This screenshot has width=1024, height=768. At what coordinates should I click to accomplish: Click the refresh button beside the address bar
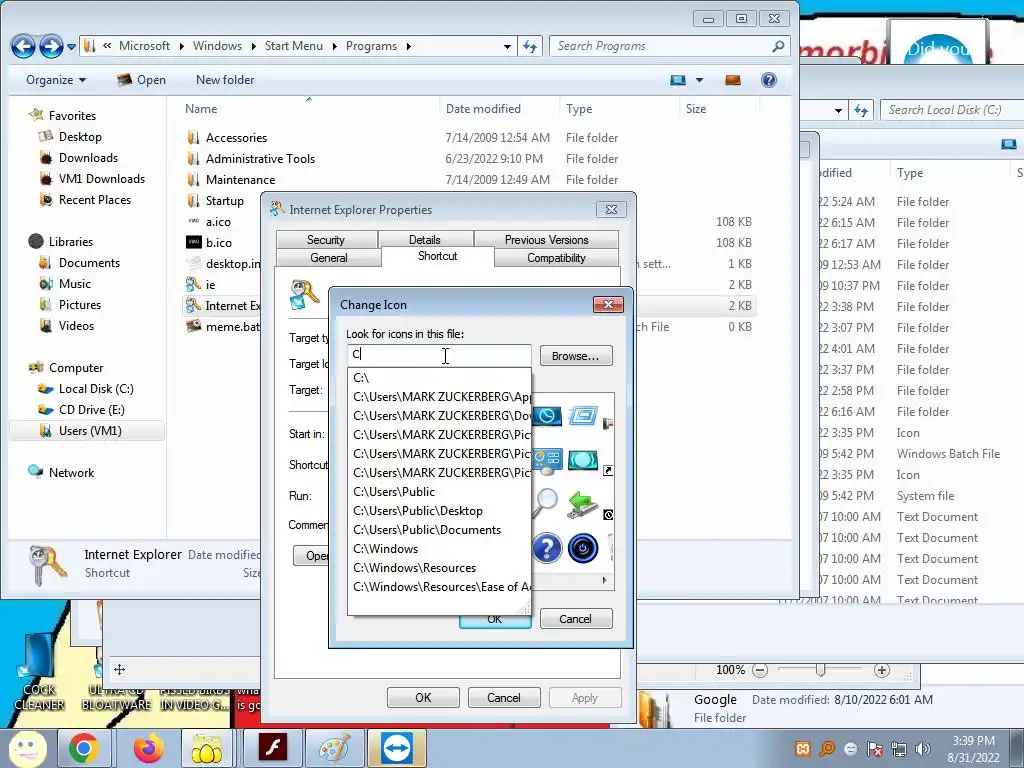530,46
